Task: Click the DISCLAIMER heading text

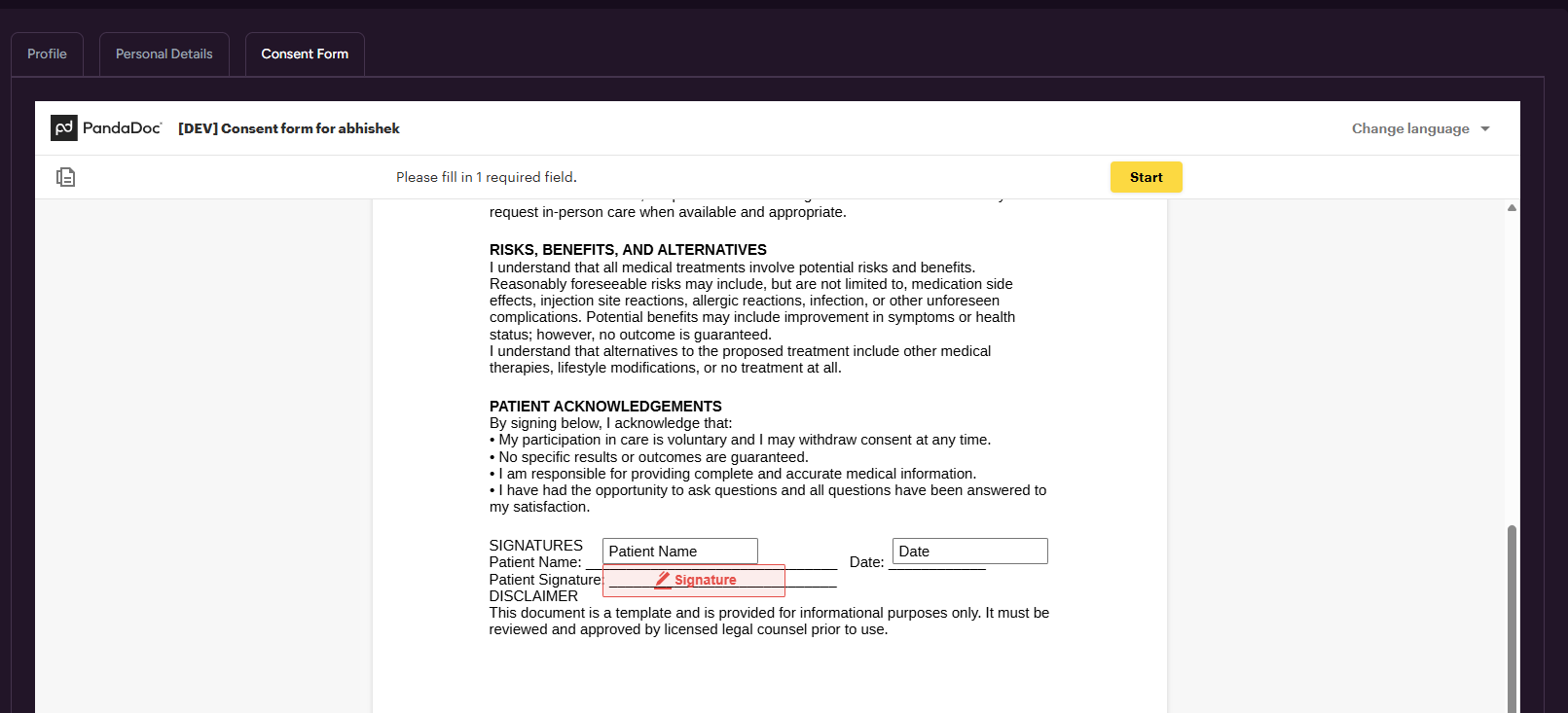Action: [533, 596]
